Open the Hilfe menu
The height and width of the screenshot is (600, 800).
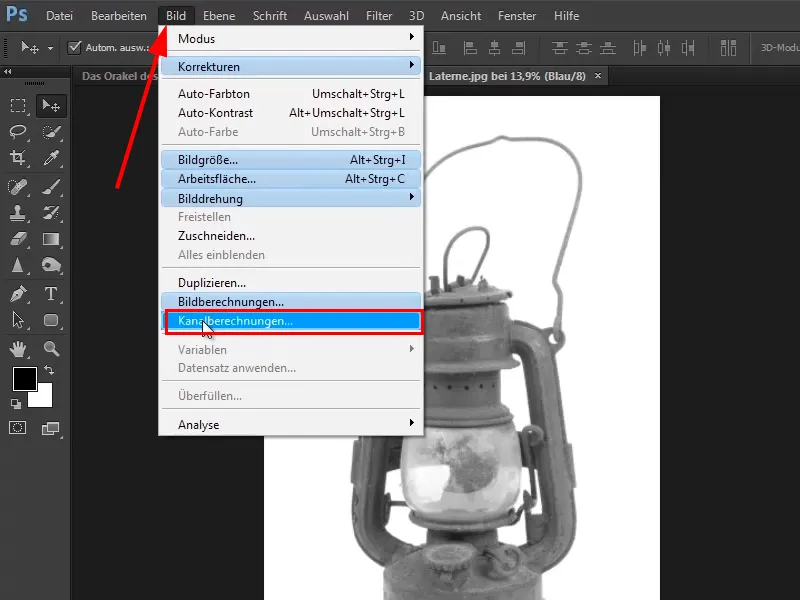(566, 16)
